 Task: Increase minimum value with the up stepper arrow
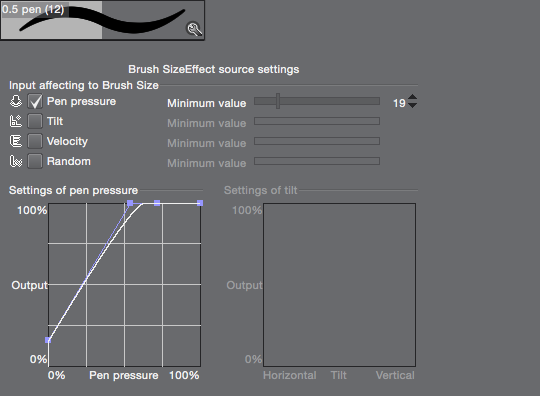coord(412,97)
